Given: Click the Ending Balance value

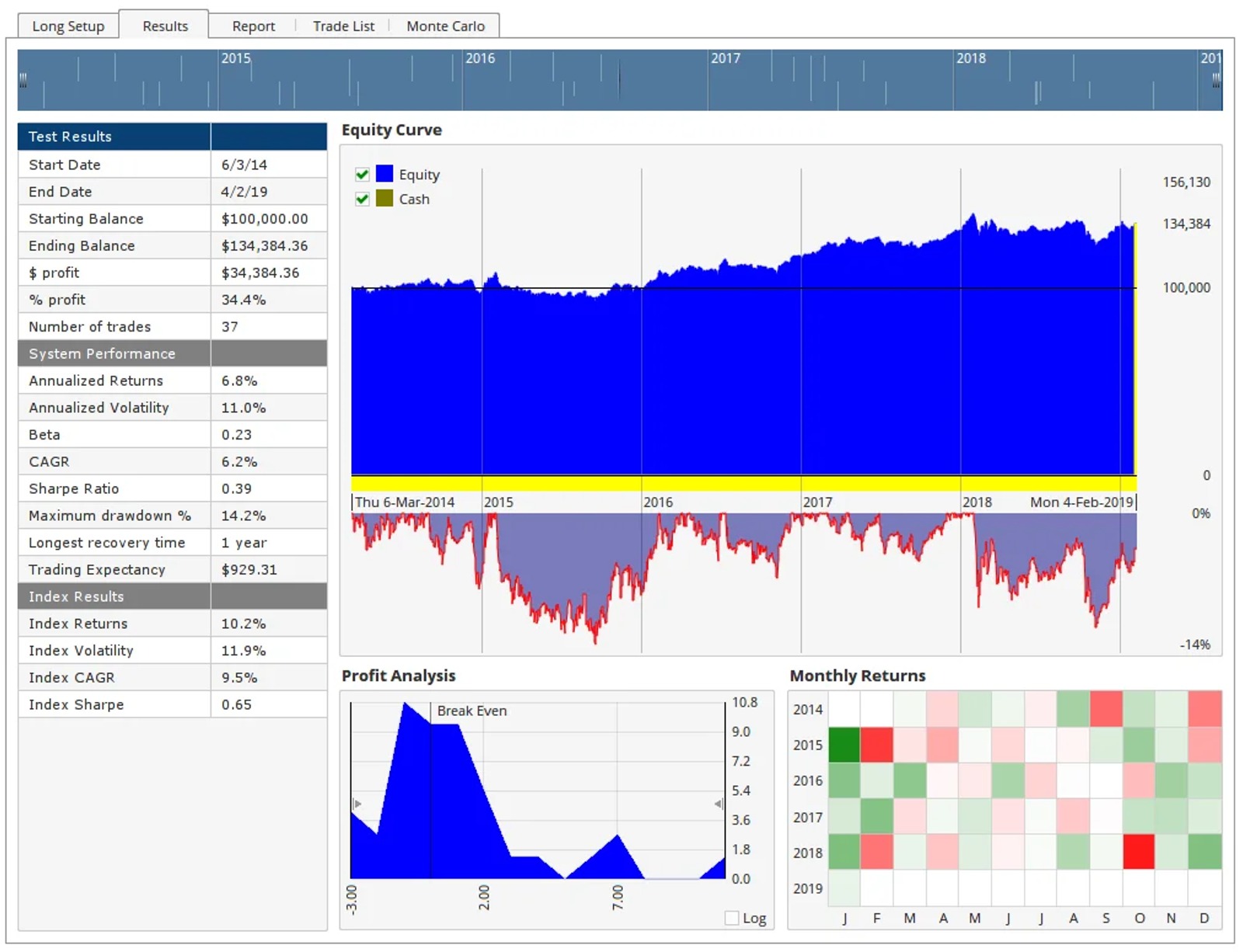Looking at the screenshot, I should (265, 245).
